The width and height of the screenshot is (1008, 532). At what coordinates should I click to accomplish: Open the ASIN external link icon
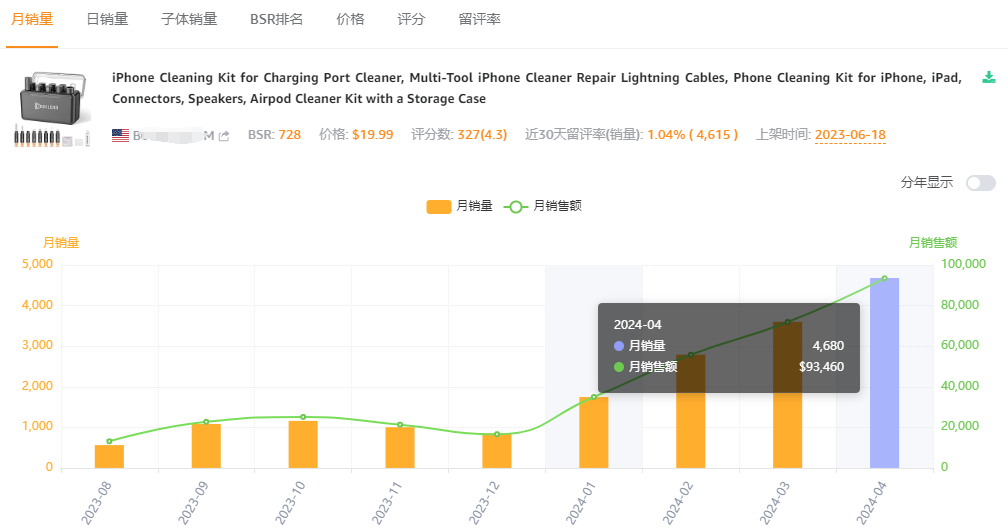[224, 136]
